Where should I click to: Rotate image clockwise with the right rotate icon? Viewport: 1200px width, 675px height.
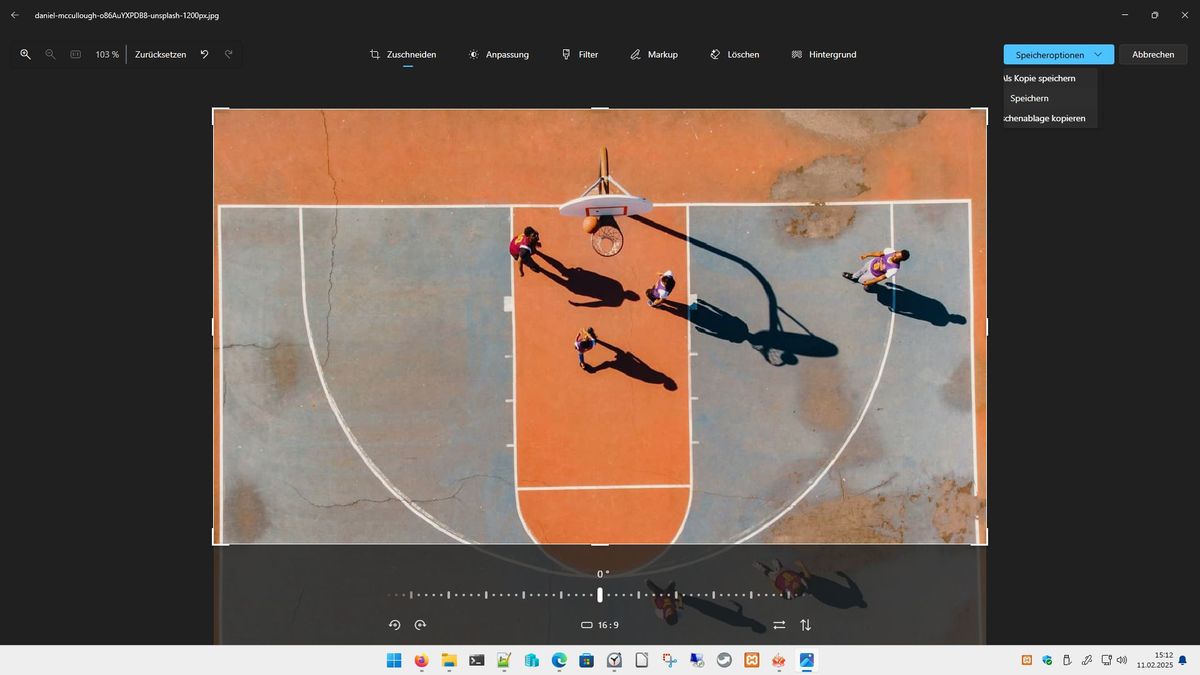point(420,625)
